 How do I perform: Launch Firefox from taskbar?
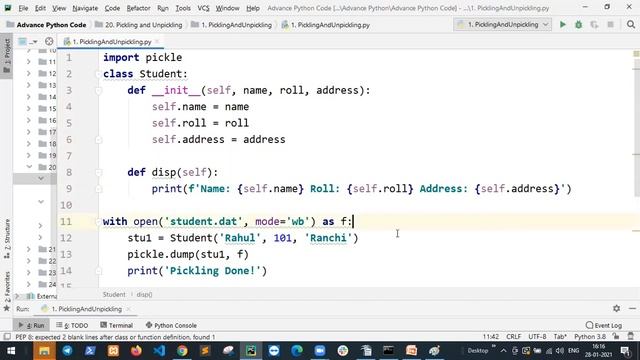click(x=136, y=351)
